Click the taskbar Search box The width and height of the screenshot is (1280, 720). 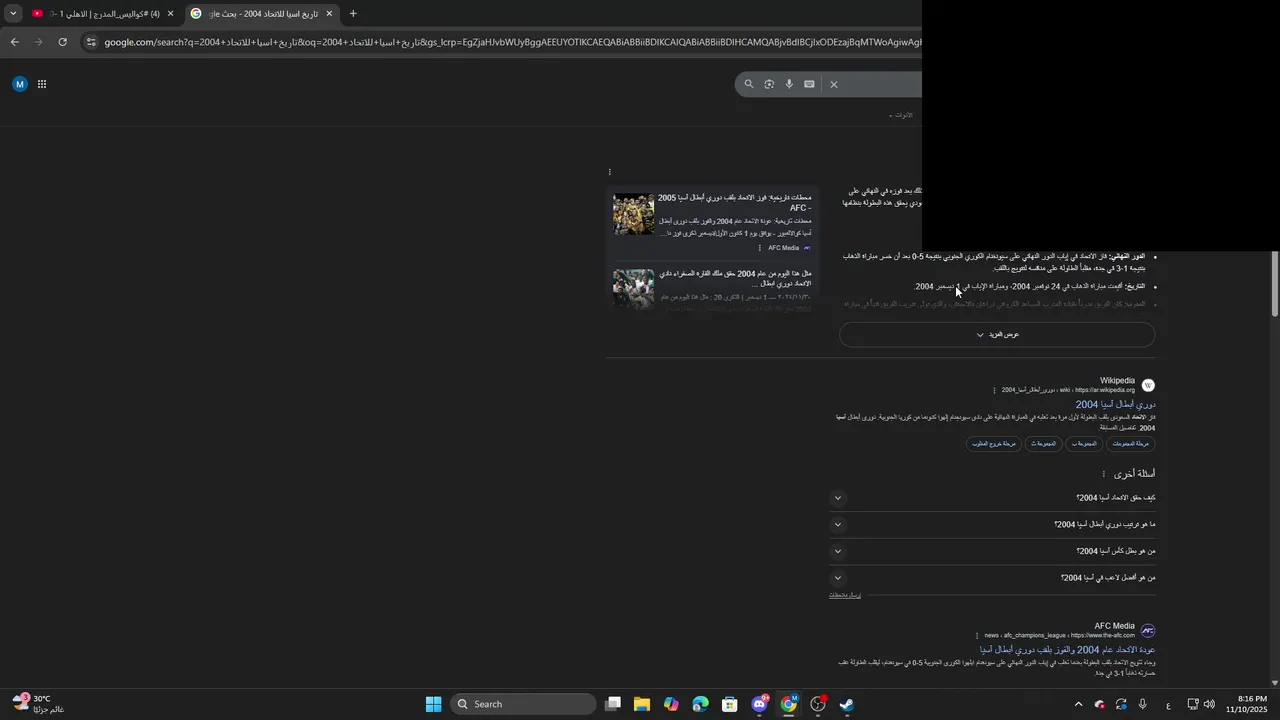525,704
